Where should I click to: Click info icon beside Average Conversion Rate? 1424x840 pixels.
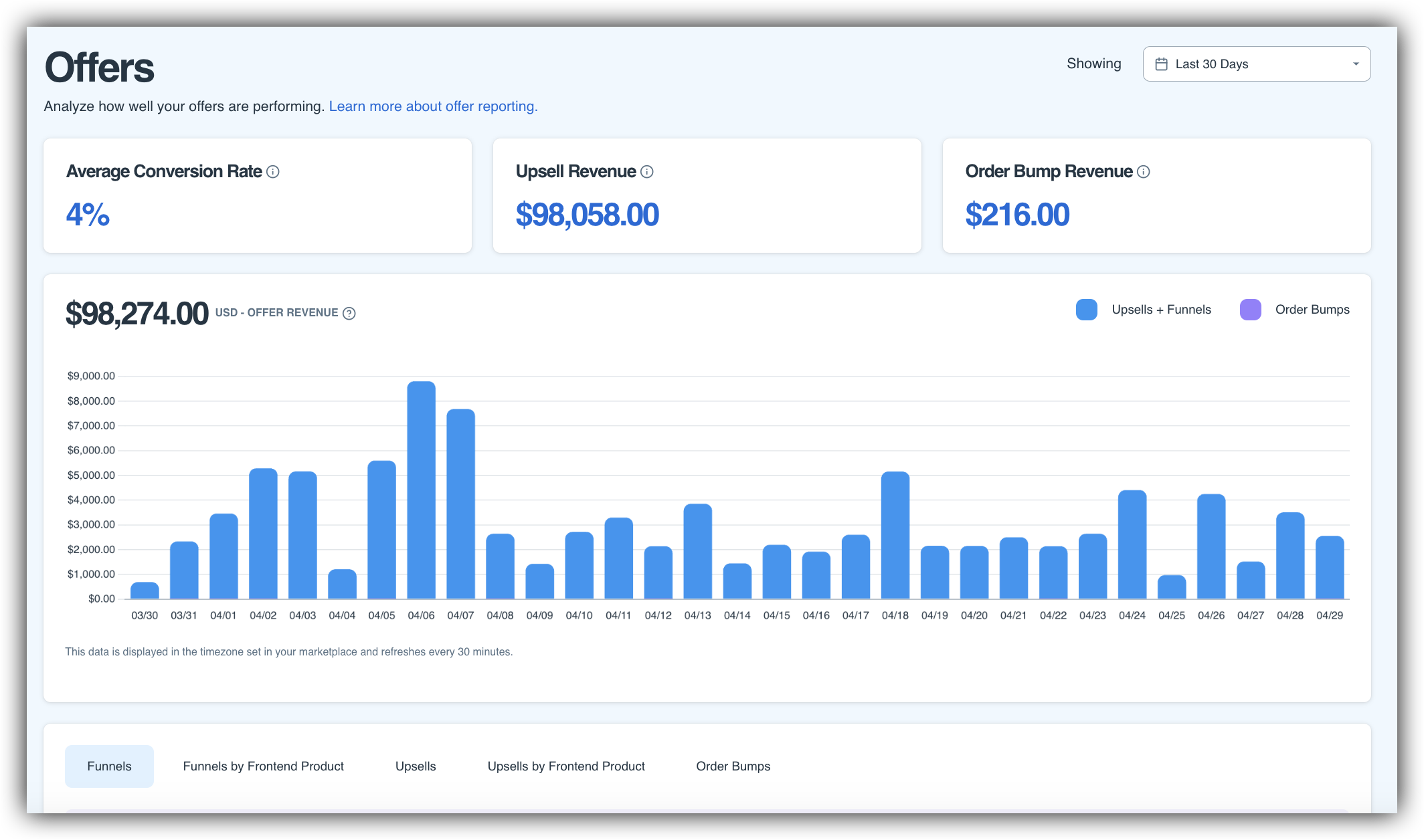[273, 172]
